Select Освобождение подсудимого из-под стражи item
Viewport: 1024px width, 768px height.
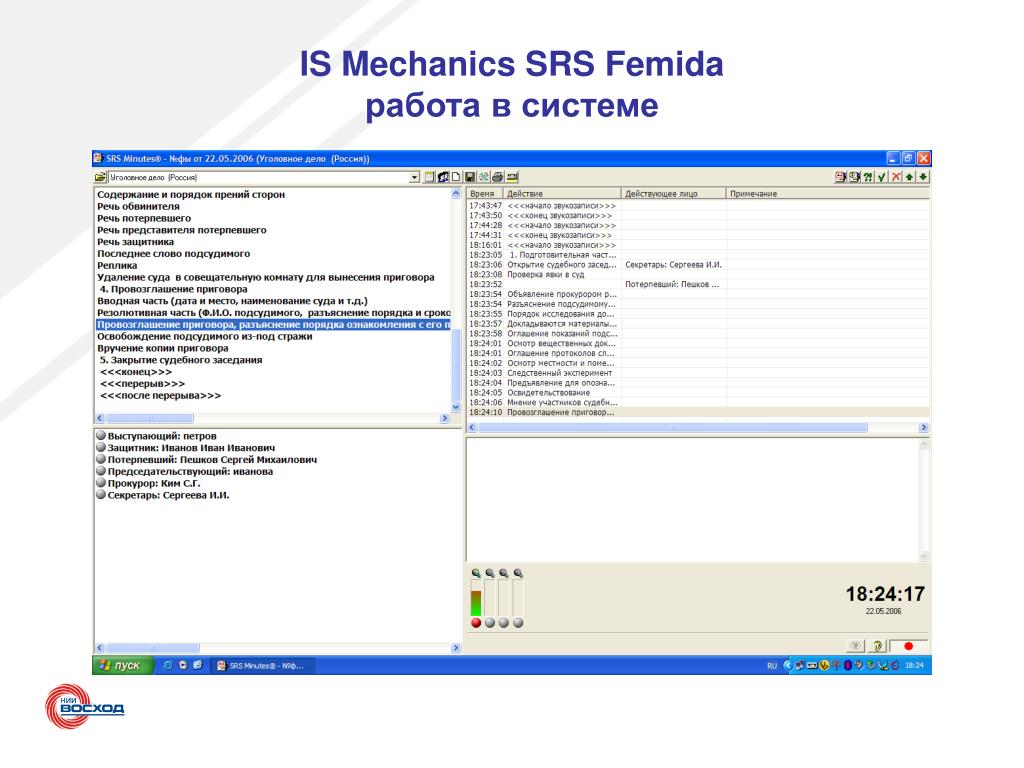coord(205,336)
